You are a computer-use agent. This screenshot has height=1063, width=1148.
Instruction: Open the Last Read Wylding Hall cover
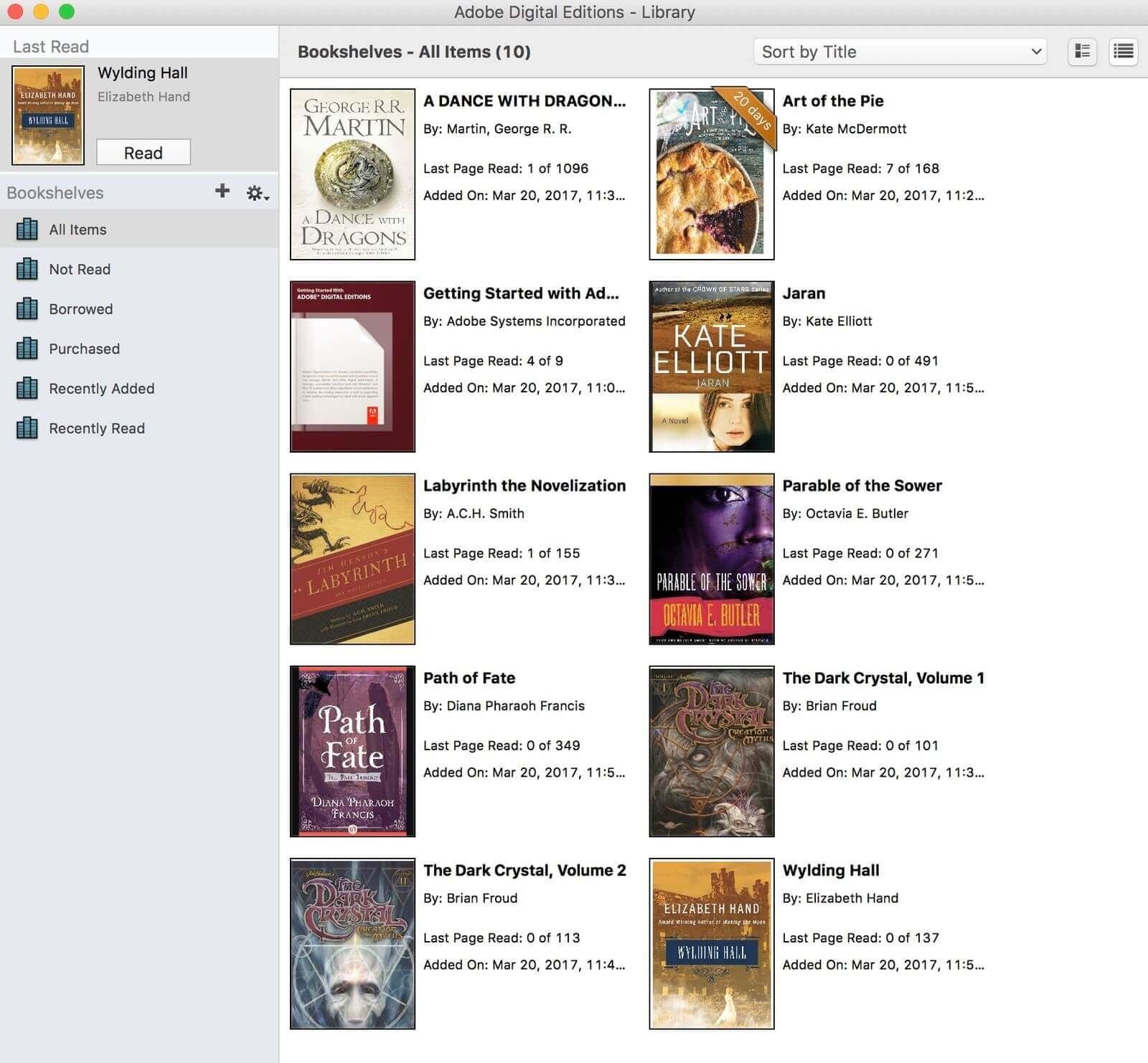tap(48, 115)
